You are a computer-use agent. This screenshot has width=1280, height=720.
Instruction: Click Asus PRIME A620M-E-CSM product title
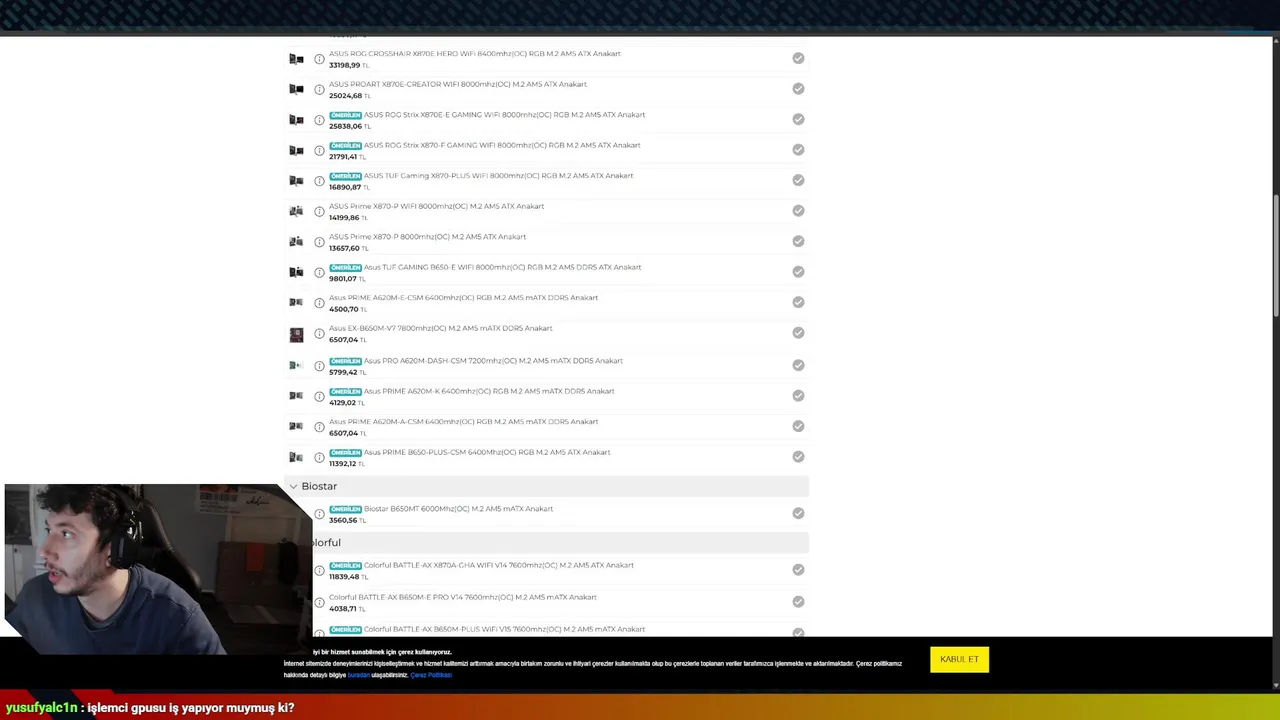pos(463,297)
